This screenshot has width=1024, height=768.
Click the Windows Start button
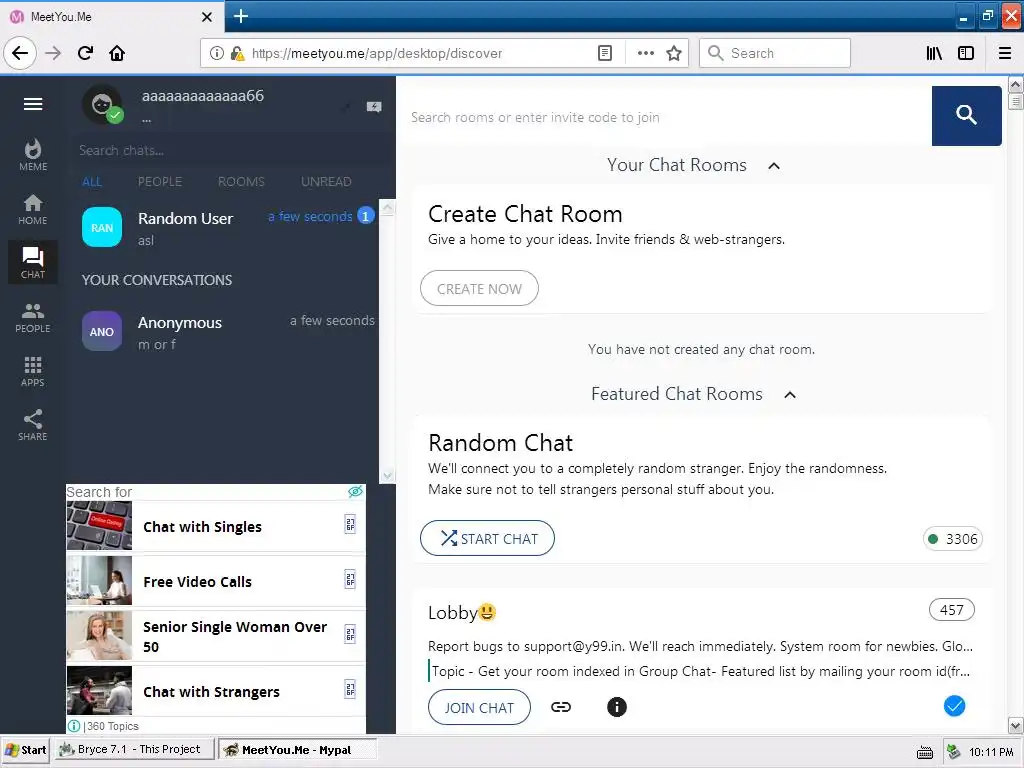tap(26, 750)
